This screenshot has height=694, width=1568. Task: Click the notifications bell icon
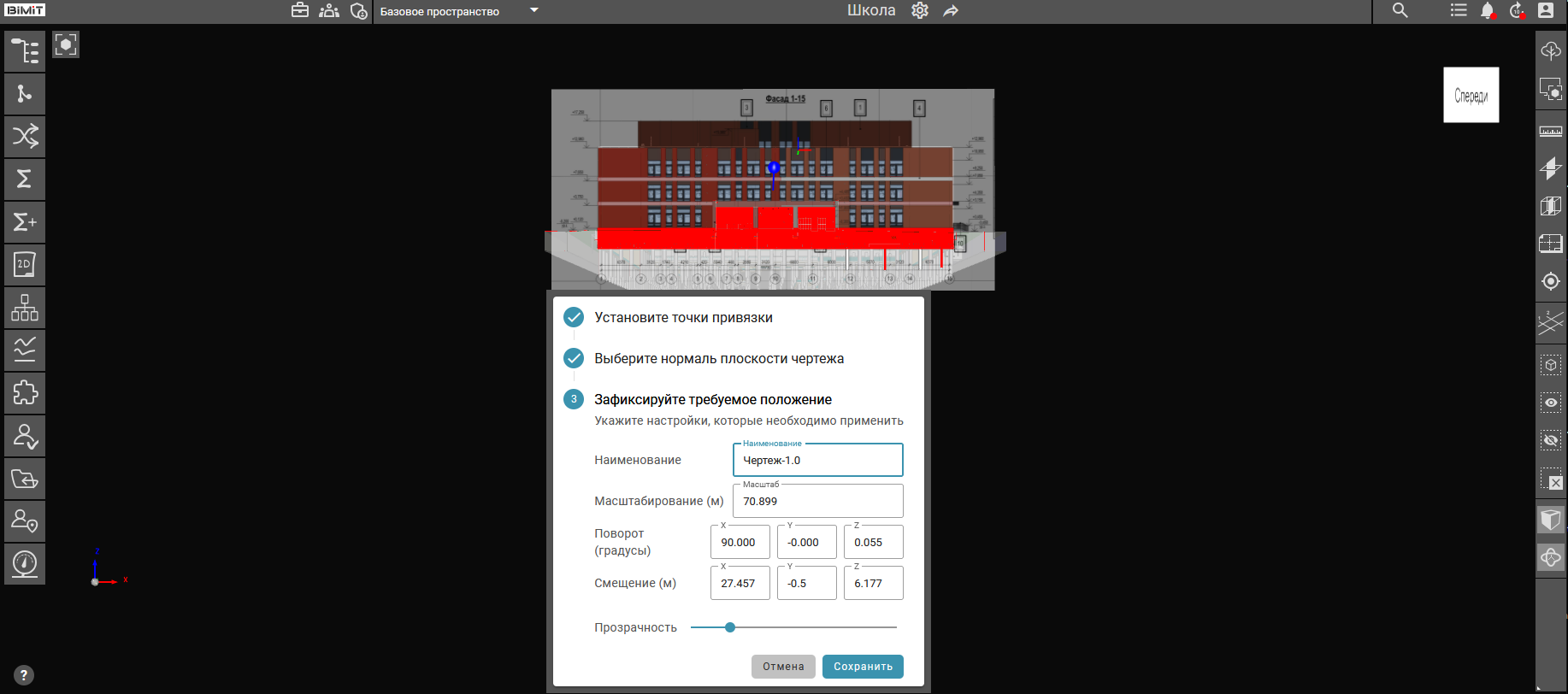pos(1487,11)
